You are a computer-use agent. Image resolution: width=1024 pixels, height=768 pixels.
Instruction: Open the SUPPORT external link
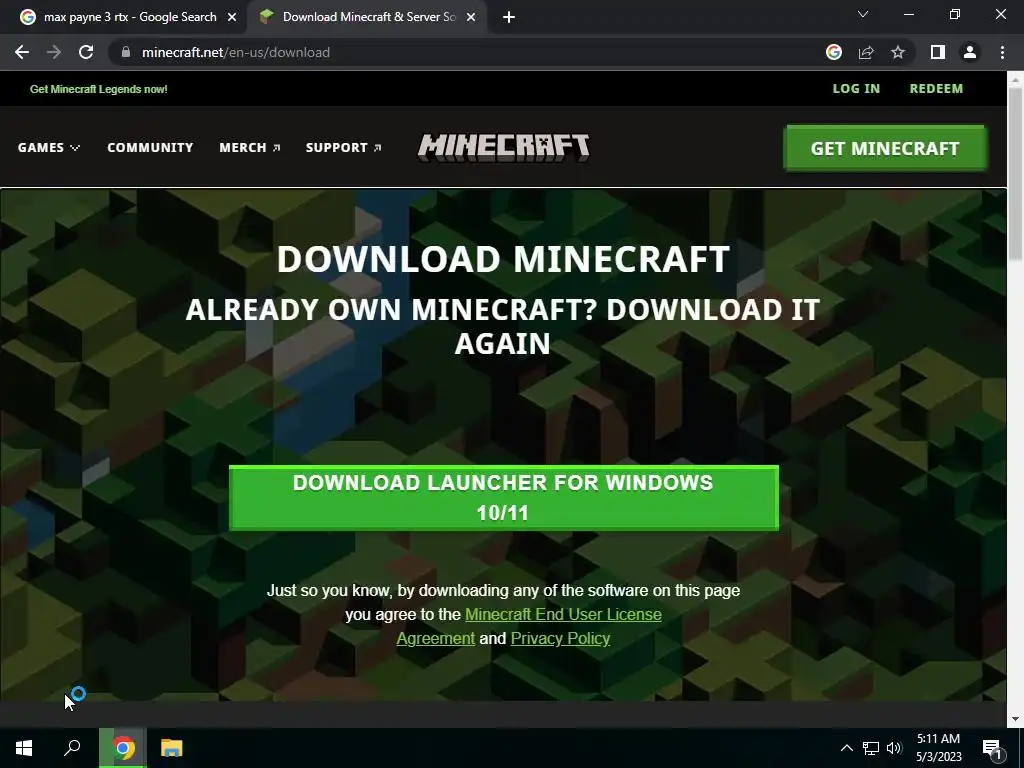point(344,148)
